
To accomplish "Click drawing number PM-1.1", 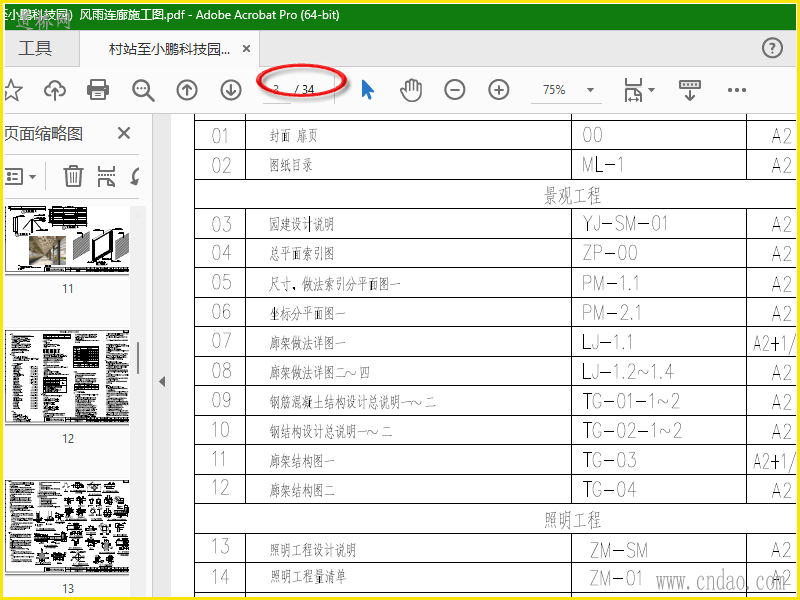I will (x=610, y=283).
